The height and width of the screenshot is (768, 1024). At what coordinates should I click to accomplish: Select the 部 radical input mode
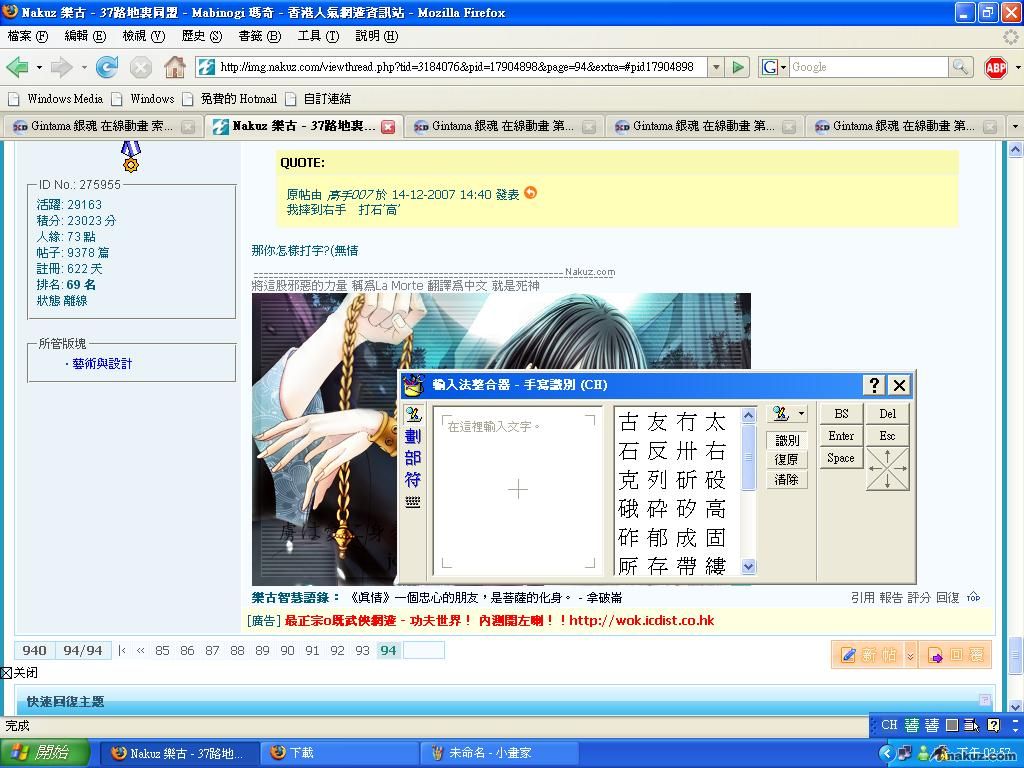click(413, 458)
